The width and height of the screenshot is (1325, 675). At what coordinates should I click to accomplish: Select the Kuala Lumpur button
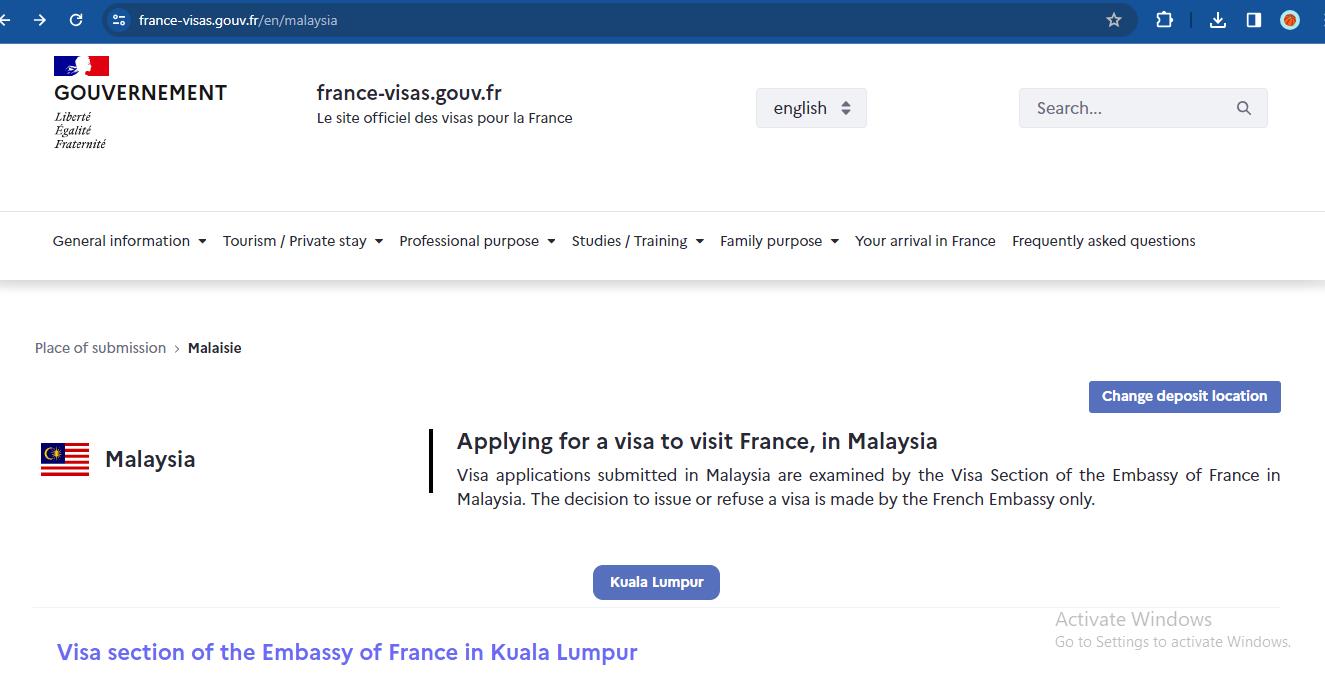coord(656,581)
